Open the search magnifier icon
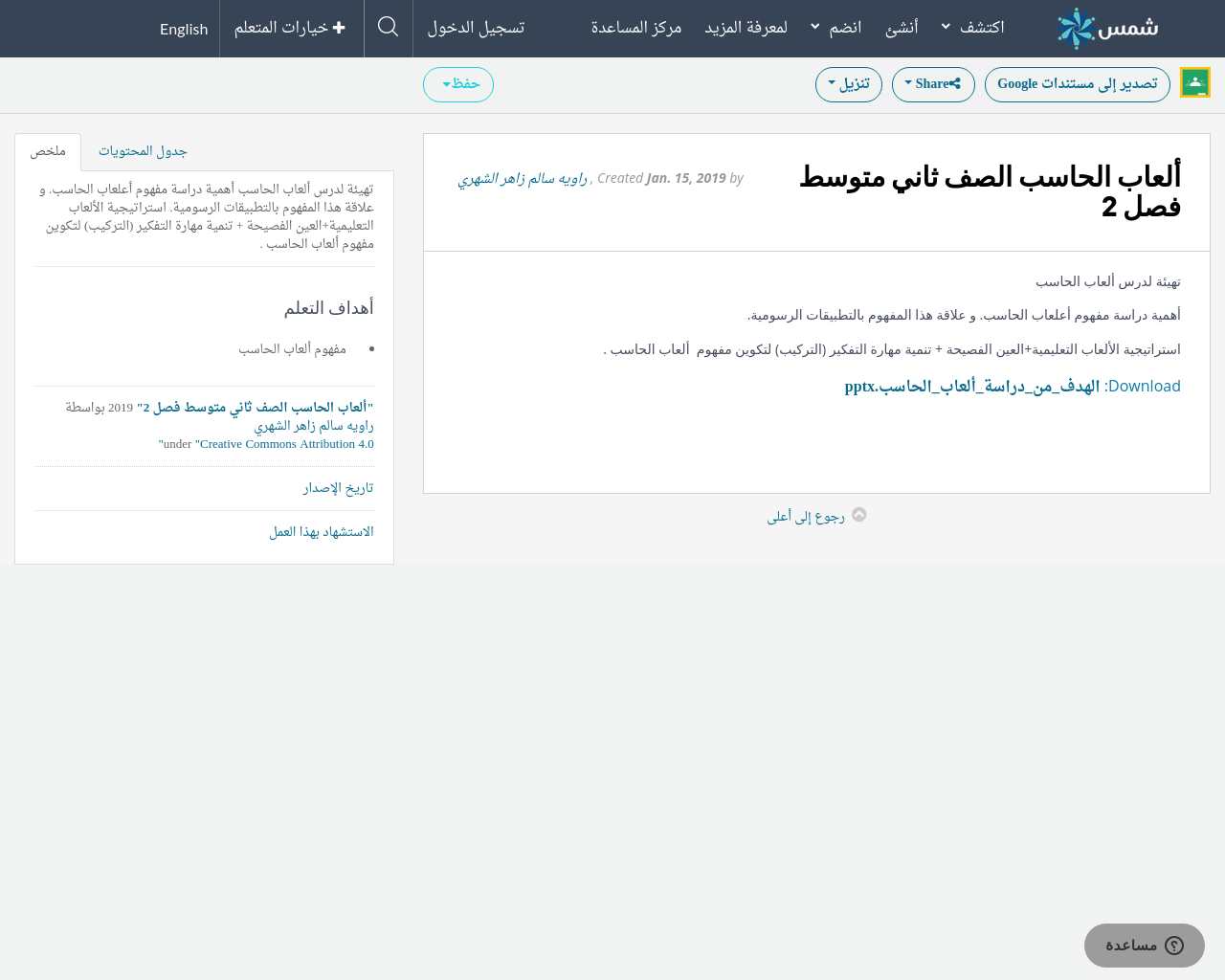The width and height of the screenshot is (1225, 980). click(x=389, y=27)
